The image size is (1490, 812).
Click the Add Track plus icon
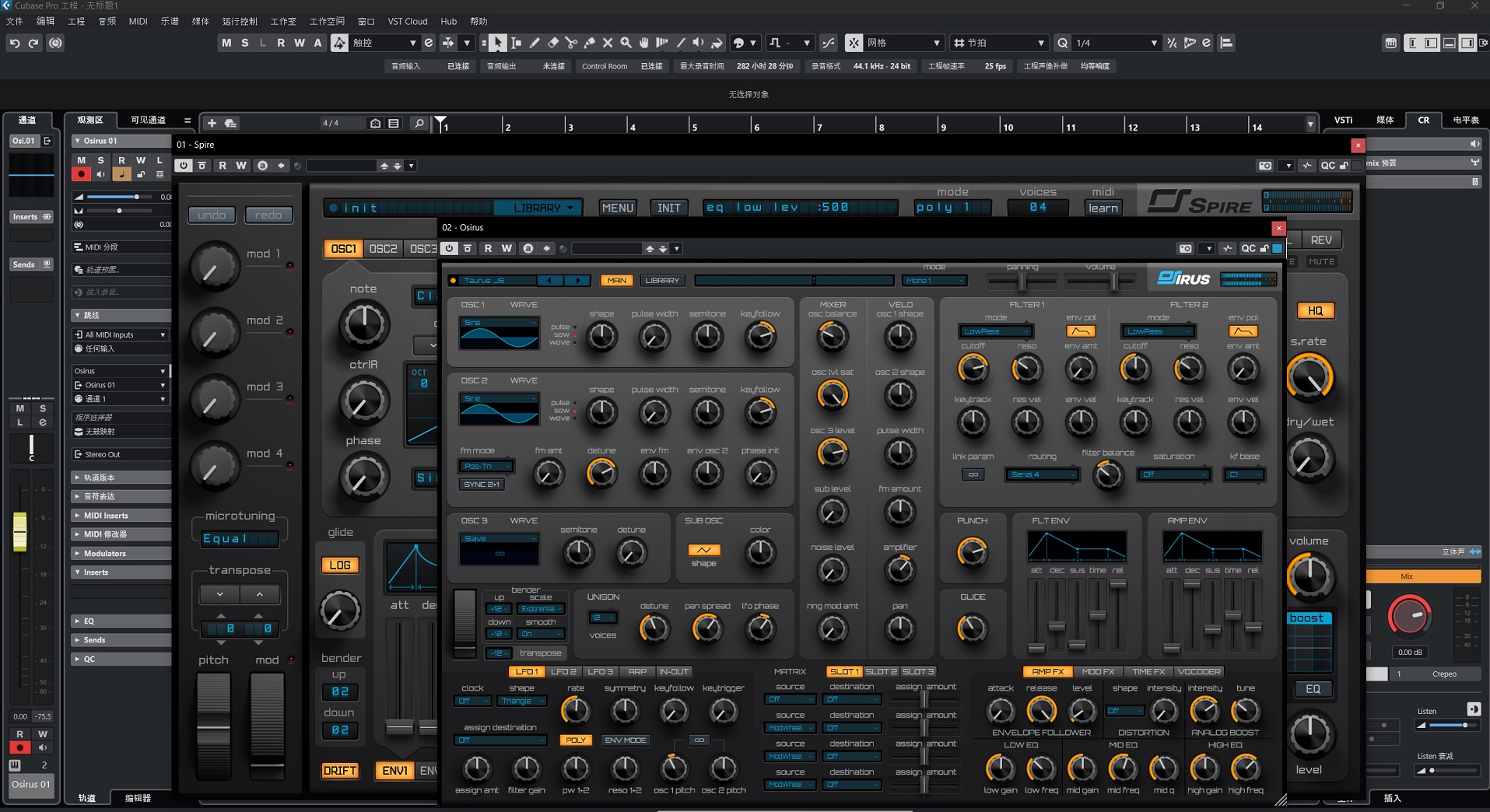(x=212, y=123)
